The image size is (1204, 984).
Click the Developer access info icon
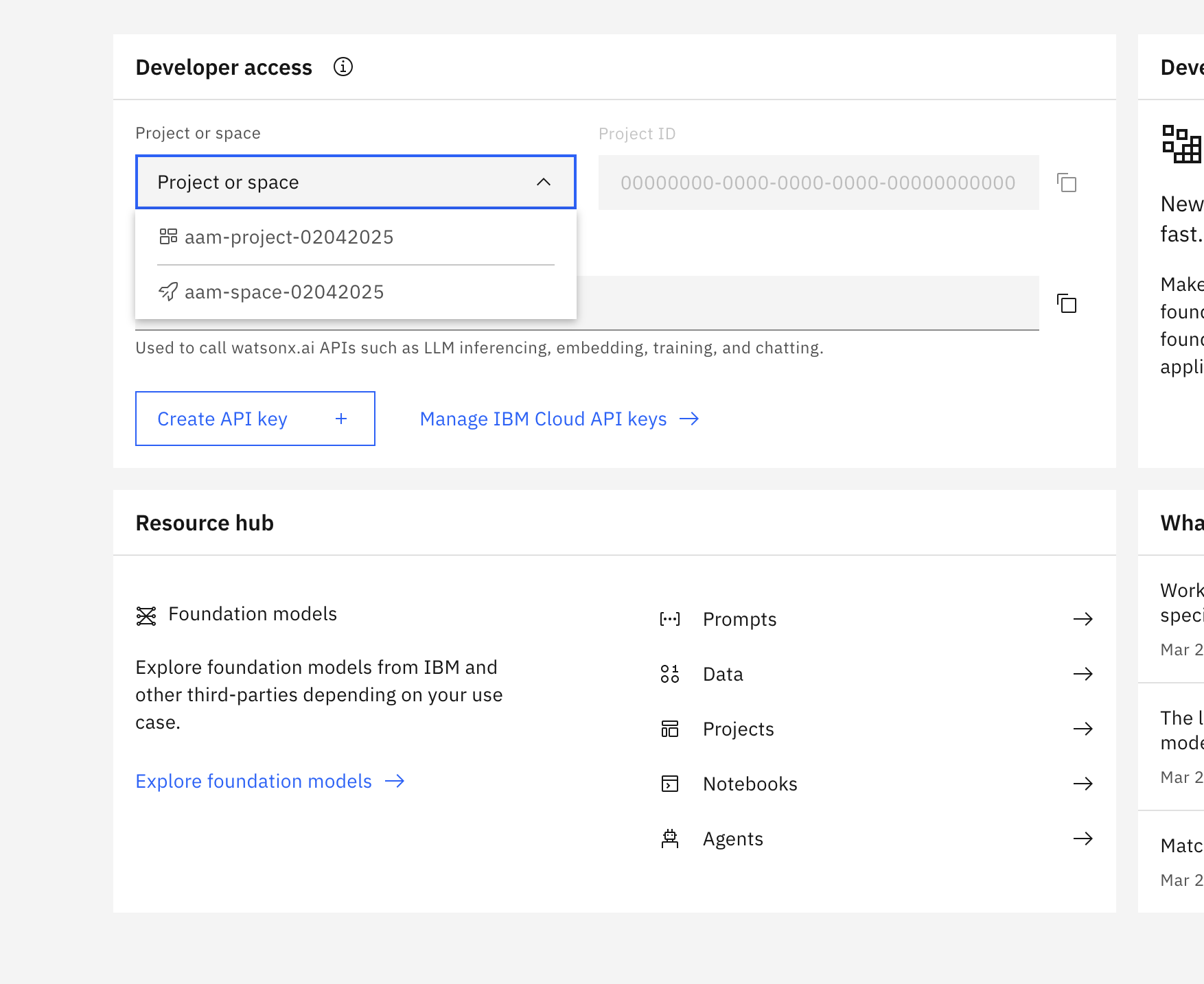(343, 67)
